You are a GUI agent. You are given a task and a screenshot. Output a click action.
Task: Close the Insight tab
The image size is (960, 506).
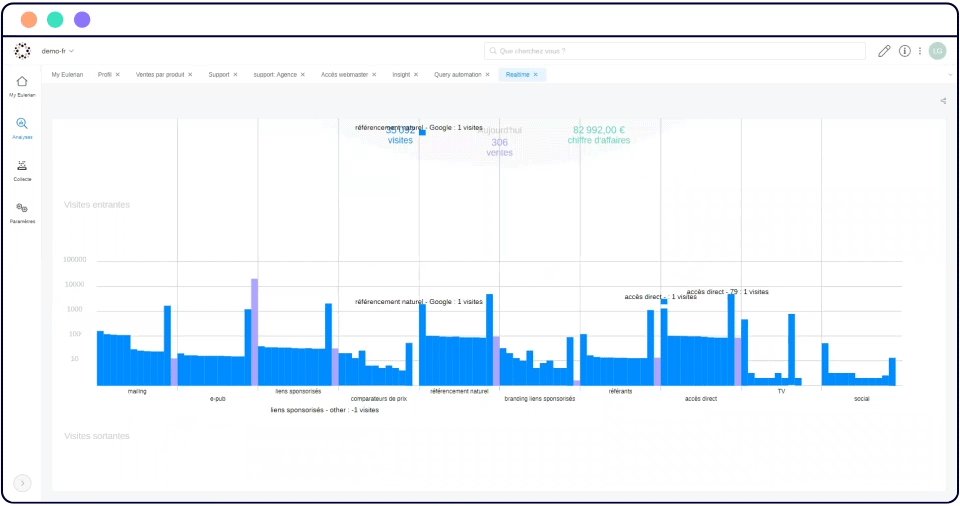pos(416,75)
